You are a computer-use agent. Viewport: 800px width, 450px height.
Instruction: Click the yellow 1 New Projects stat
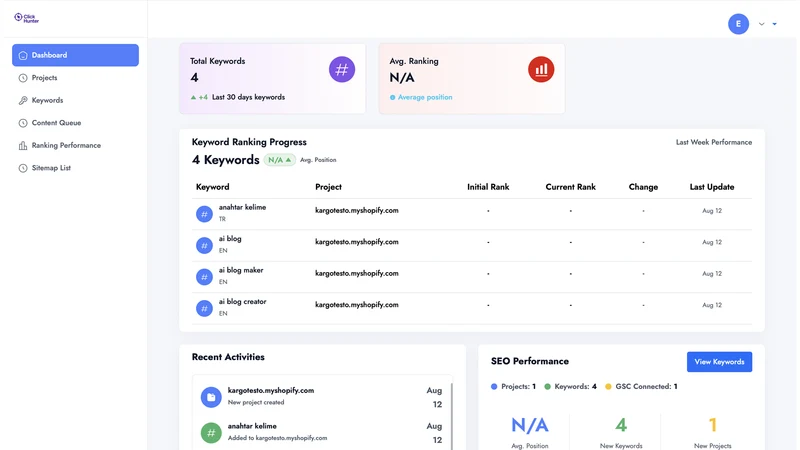coord(713,425)
